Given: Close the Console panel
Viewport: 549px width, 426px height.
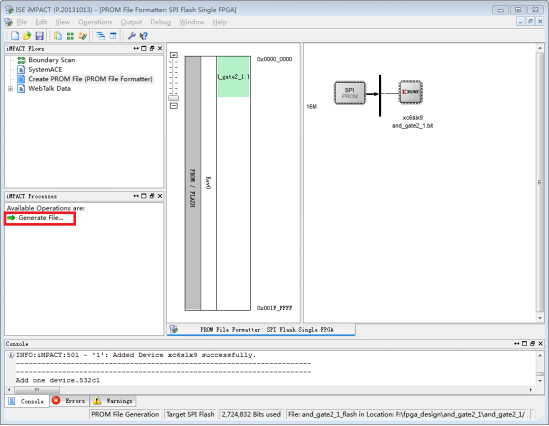Looking at the screenshot, I should pyautogui.click(x=541, y=343).
